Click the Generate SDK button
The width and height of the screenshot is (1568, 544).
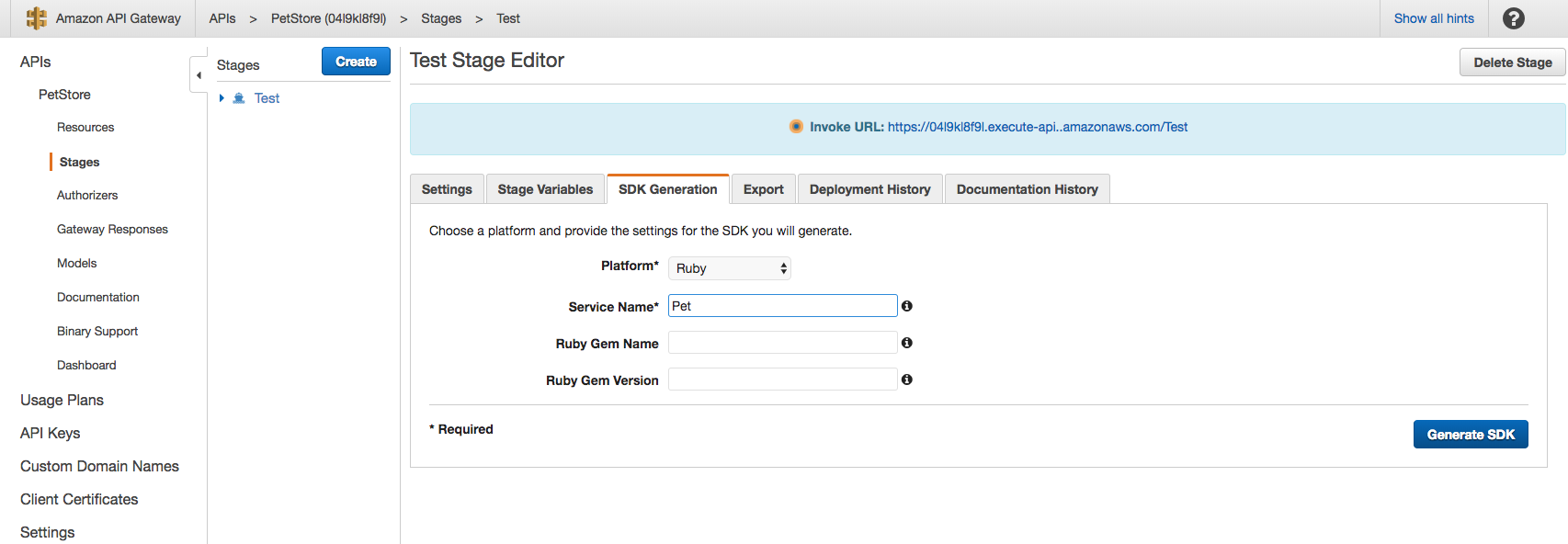coord(1471,435)
